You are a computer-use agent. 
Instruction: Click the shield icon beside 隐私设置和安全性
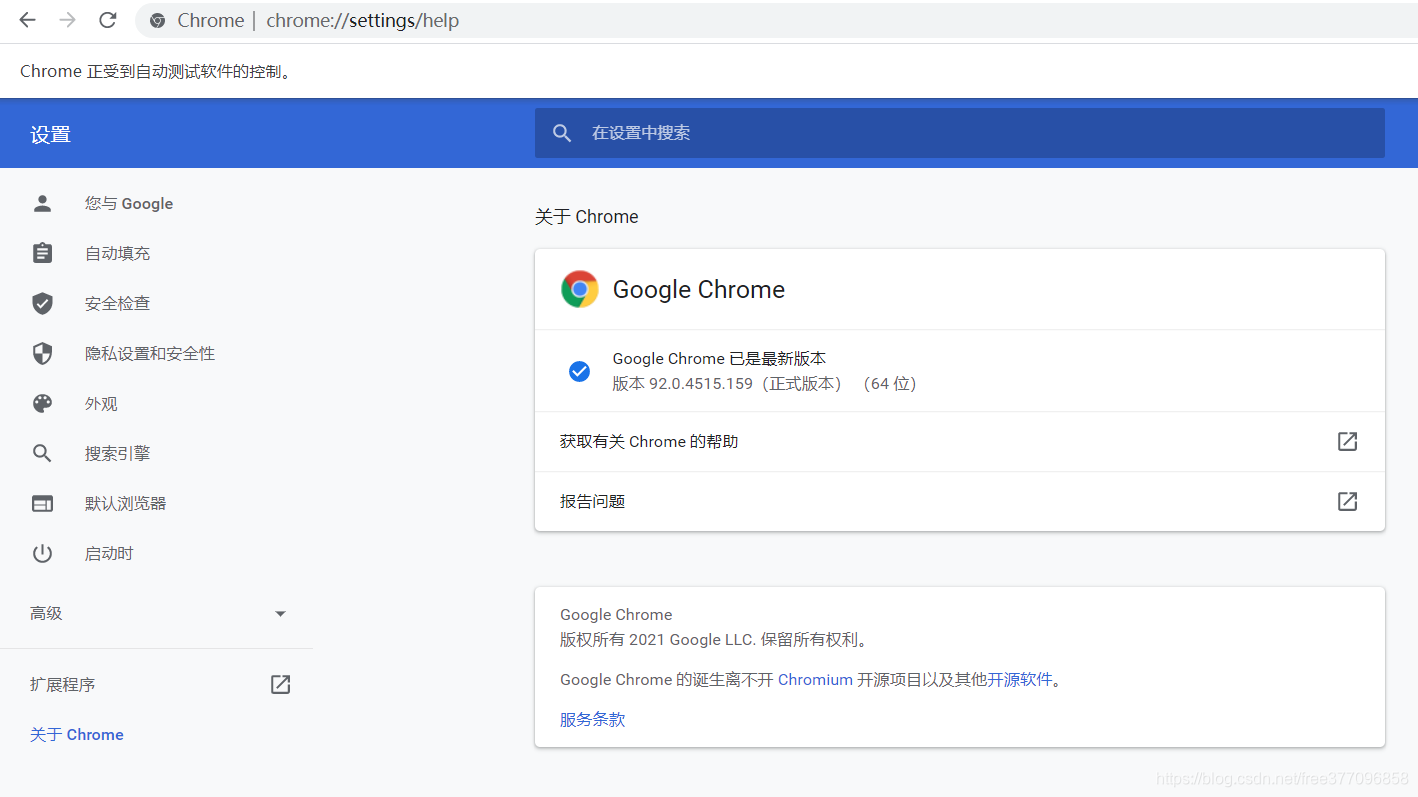coord(42,353)
